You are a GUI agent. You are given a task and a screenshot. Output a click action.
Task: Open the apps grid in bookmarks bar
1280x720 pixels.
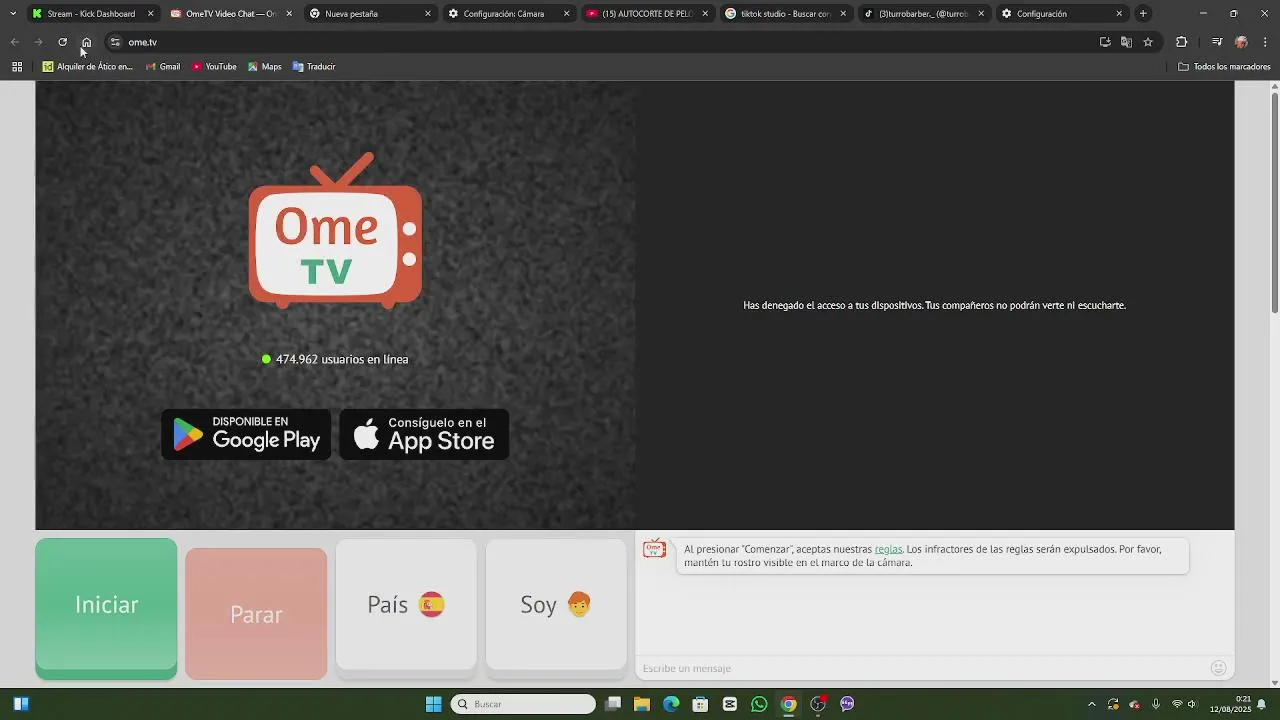pyautogui.click(x=17, y=67)
